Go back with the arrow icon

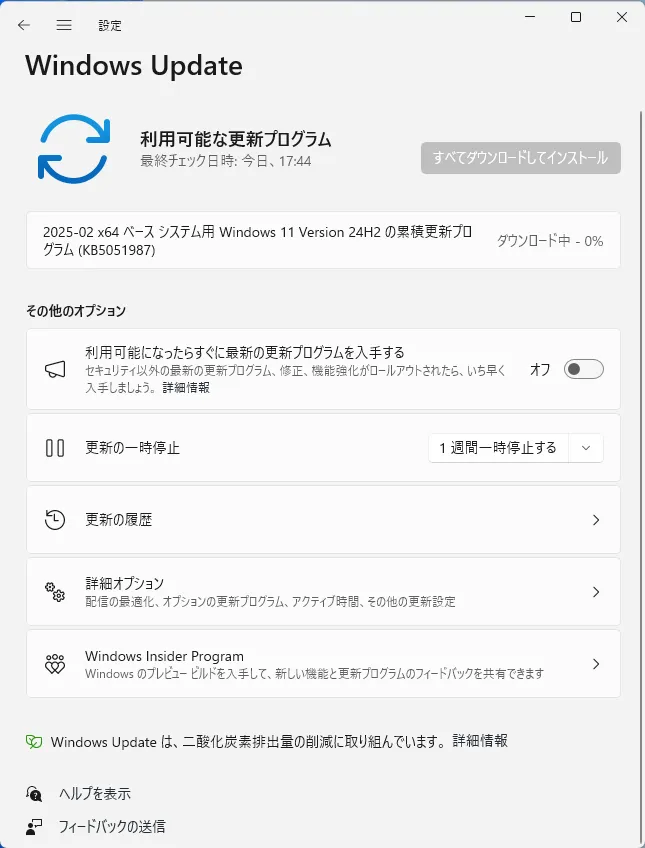(24, 25)
